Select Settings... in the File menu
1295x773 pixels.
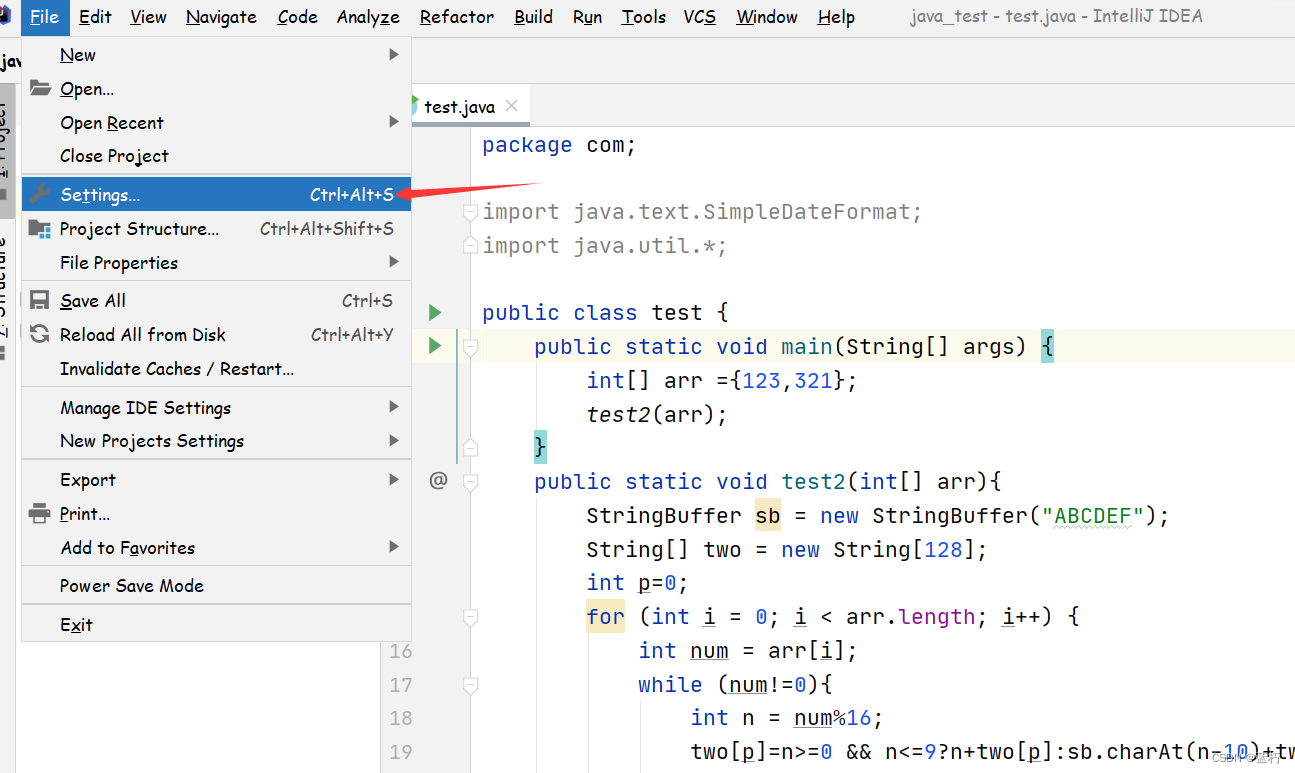pos(216,194)
